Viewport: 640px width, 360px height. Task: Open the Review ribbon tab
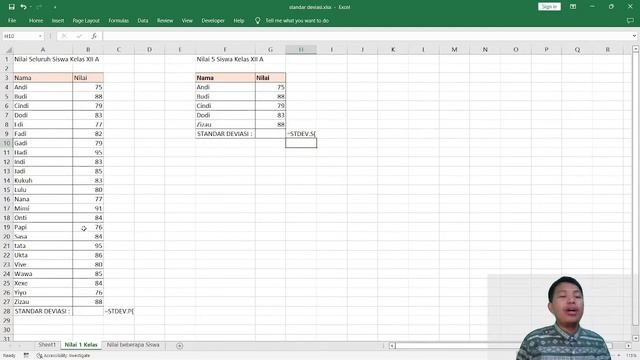click(165, 20)
